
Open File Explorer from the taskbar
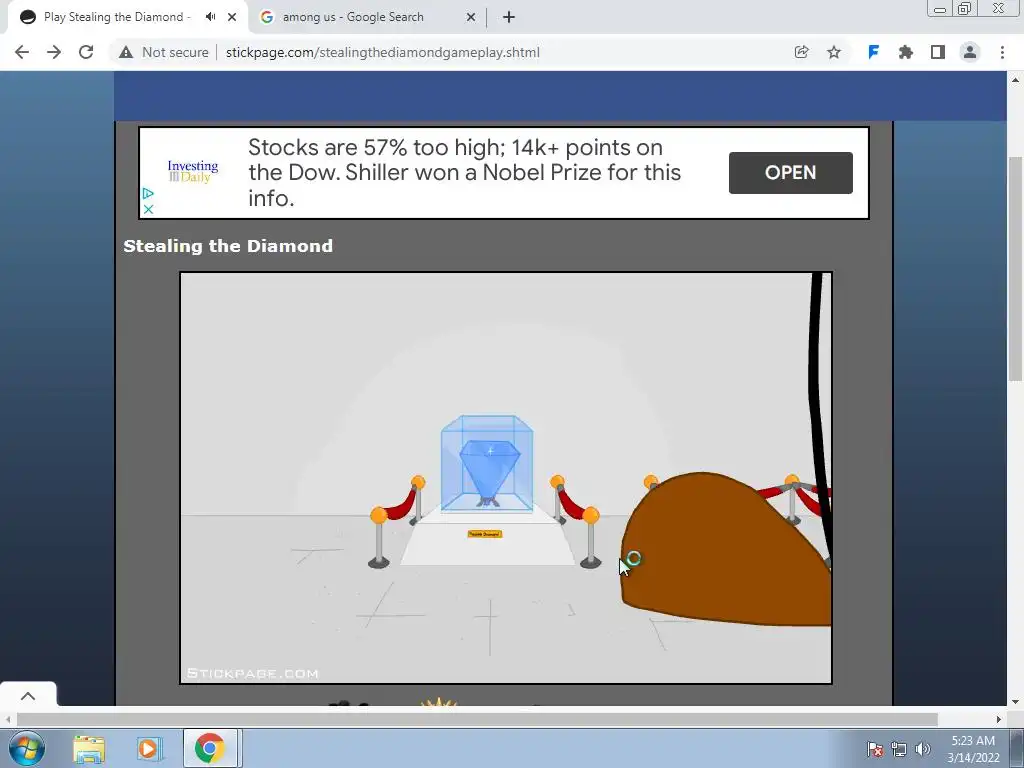(x=89, y=749)
